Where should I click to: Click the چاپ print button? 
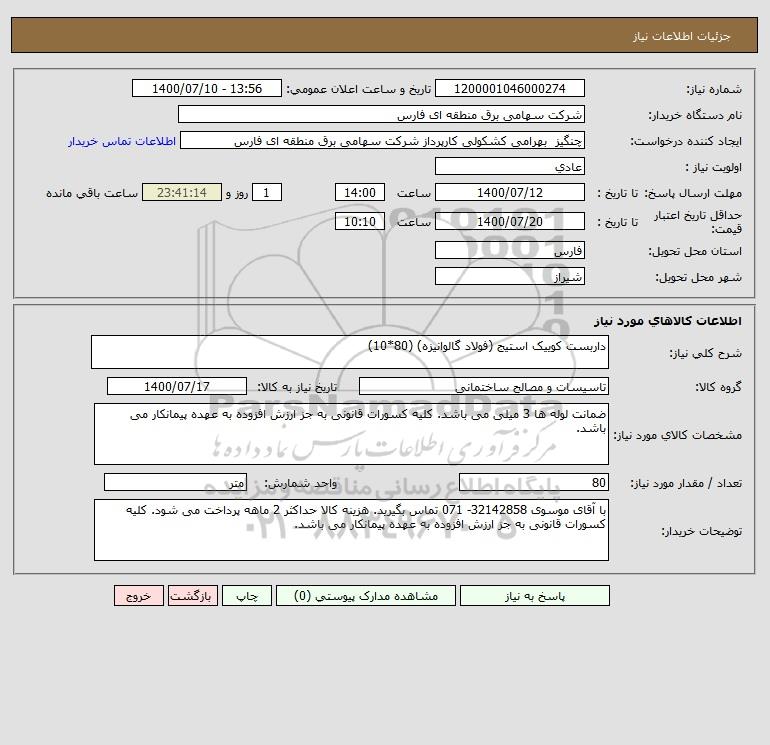point(247,596)
